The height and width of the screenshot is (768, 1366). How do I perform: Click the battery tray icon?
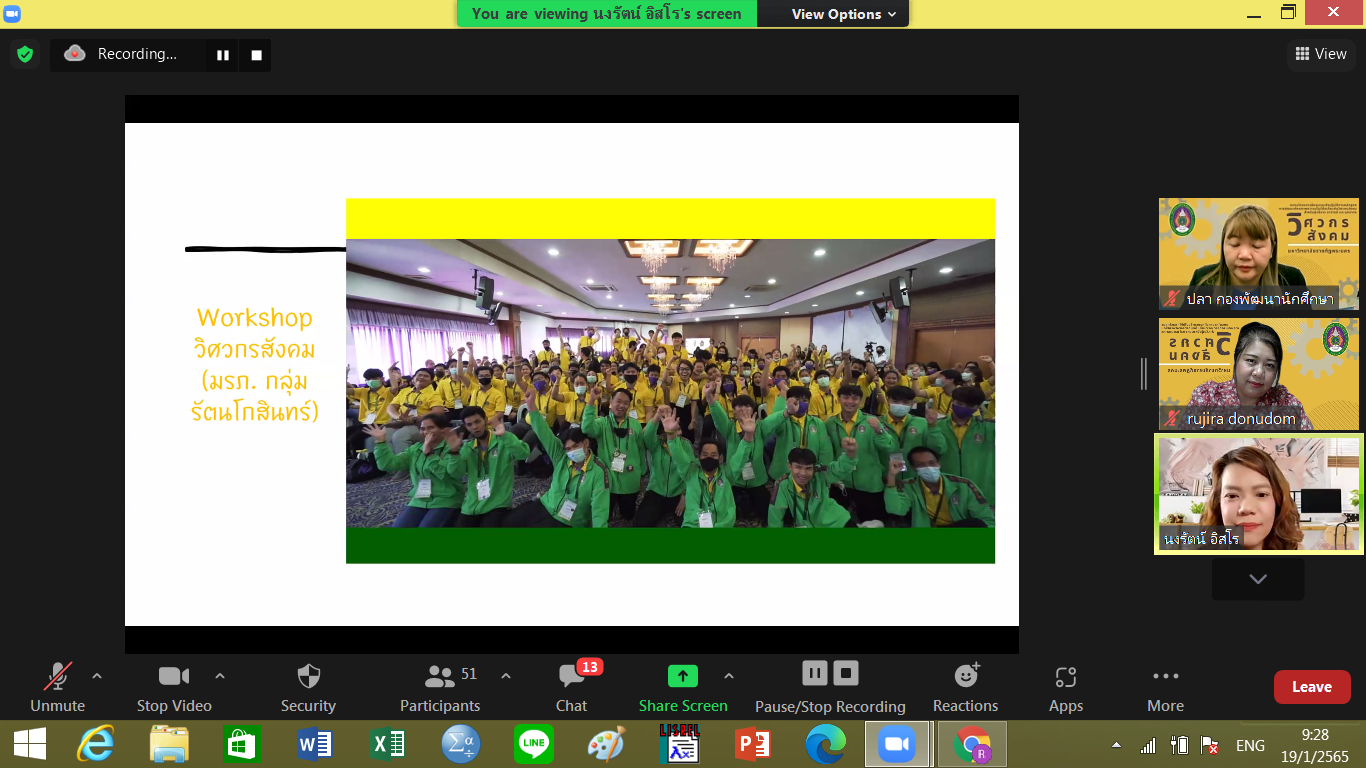(1180, 745)
